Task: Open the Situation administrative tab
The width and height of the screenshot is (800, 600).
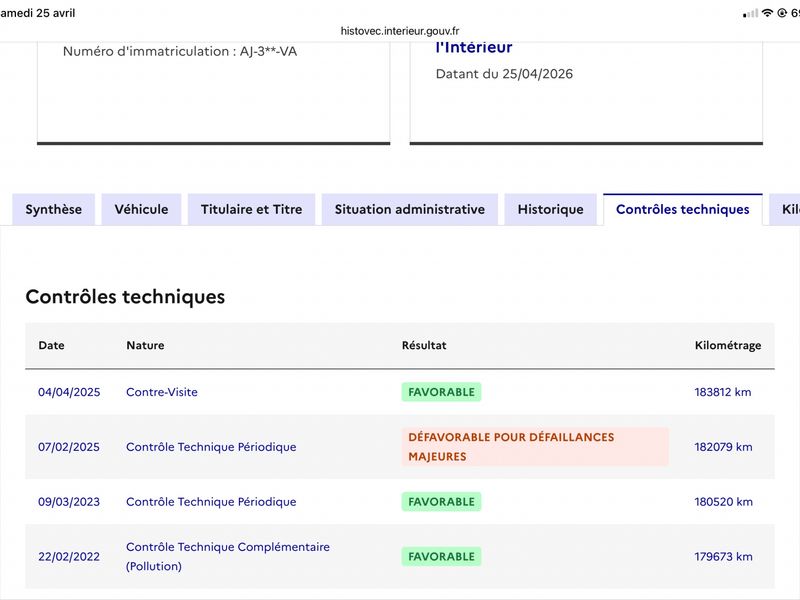Action: [x=409, y=209]
